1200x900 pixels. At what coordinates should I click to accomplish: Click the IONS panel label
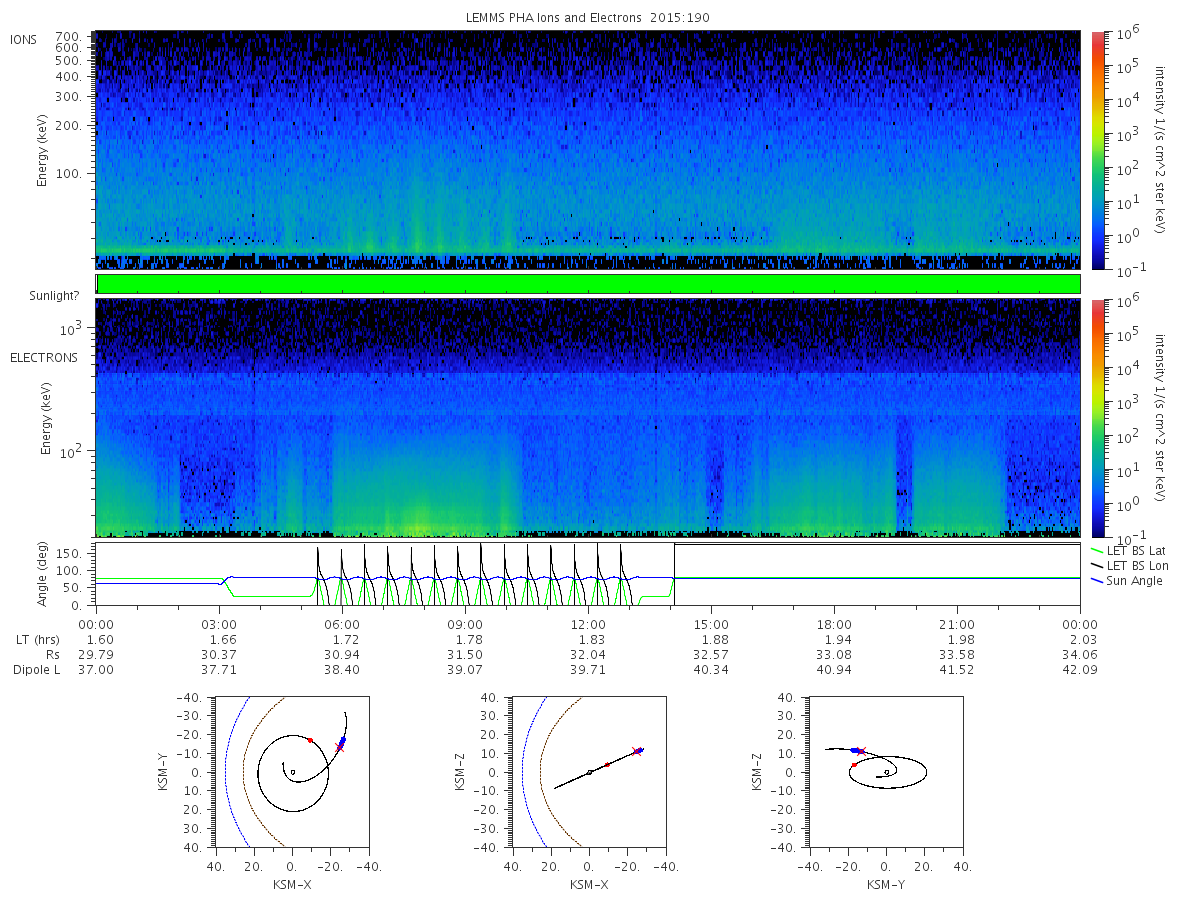[x=24, y=40]
